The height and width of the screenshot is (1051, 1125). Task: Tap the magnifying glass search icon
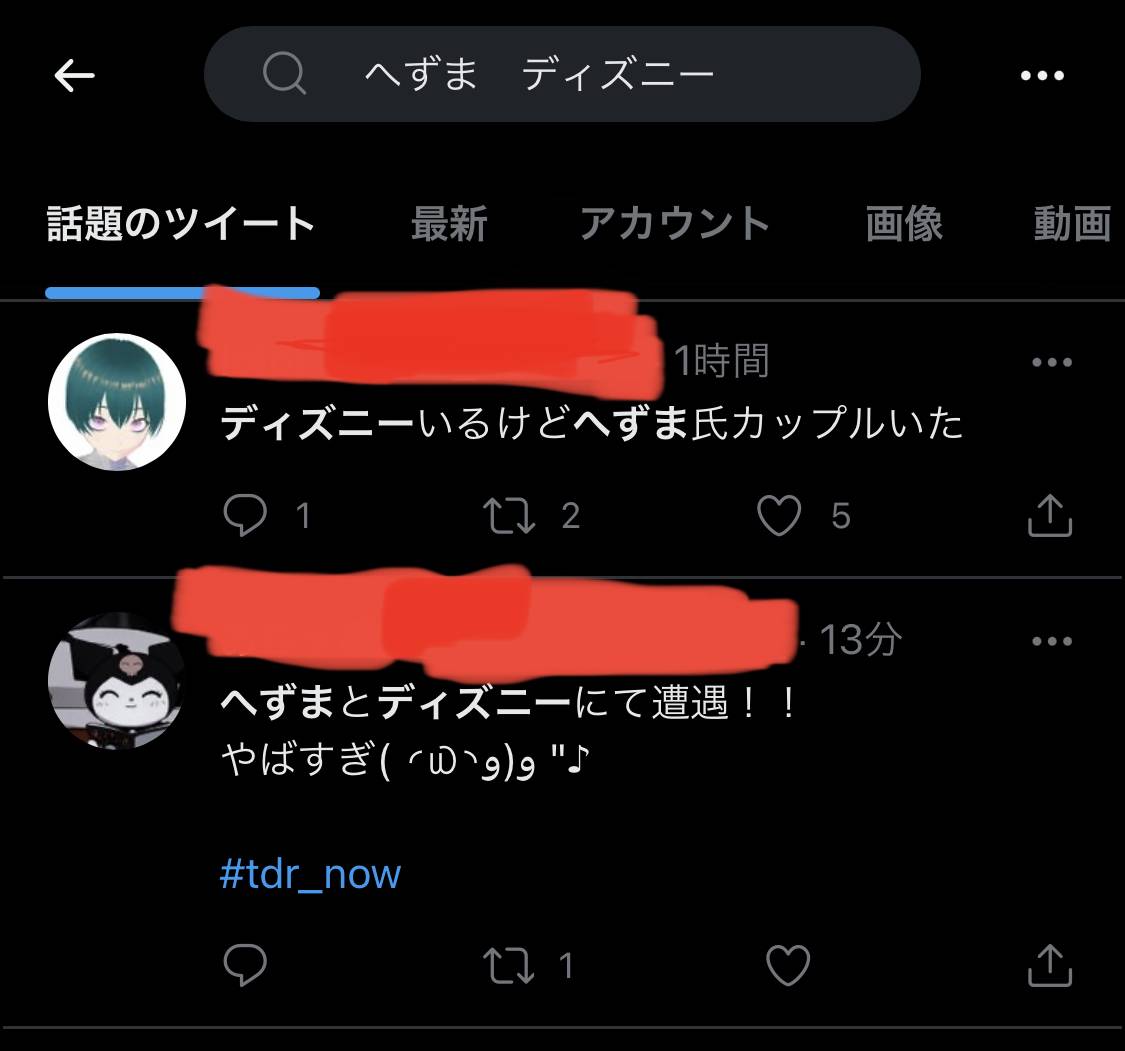pos(284,74)
